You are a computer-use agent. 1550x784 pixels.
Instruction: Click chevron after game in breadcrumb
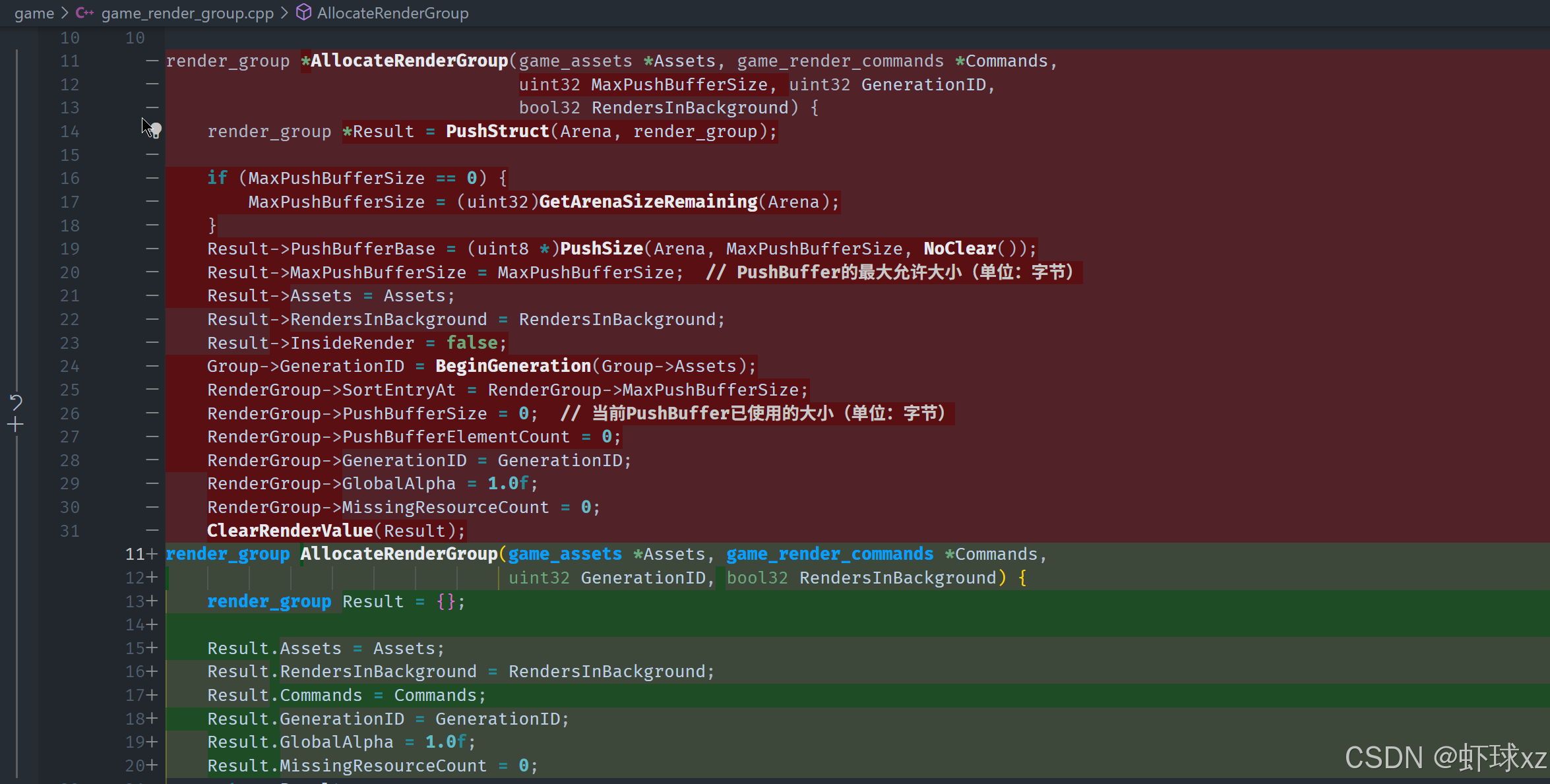coord(65,13)
